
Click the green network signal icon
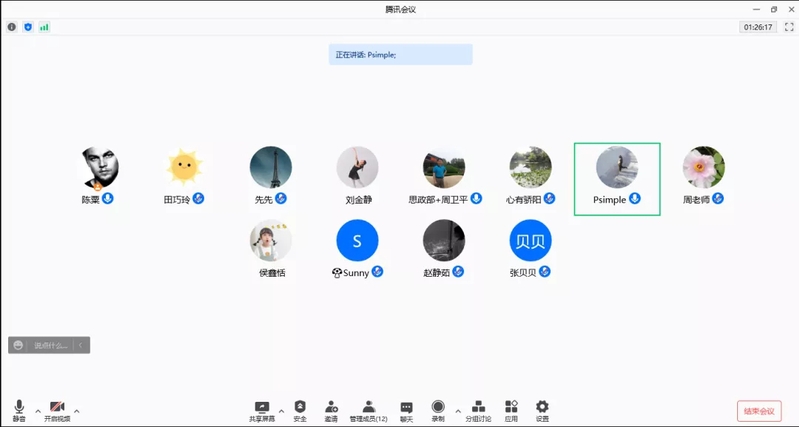pyautogui.click(x=44, y=27)
